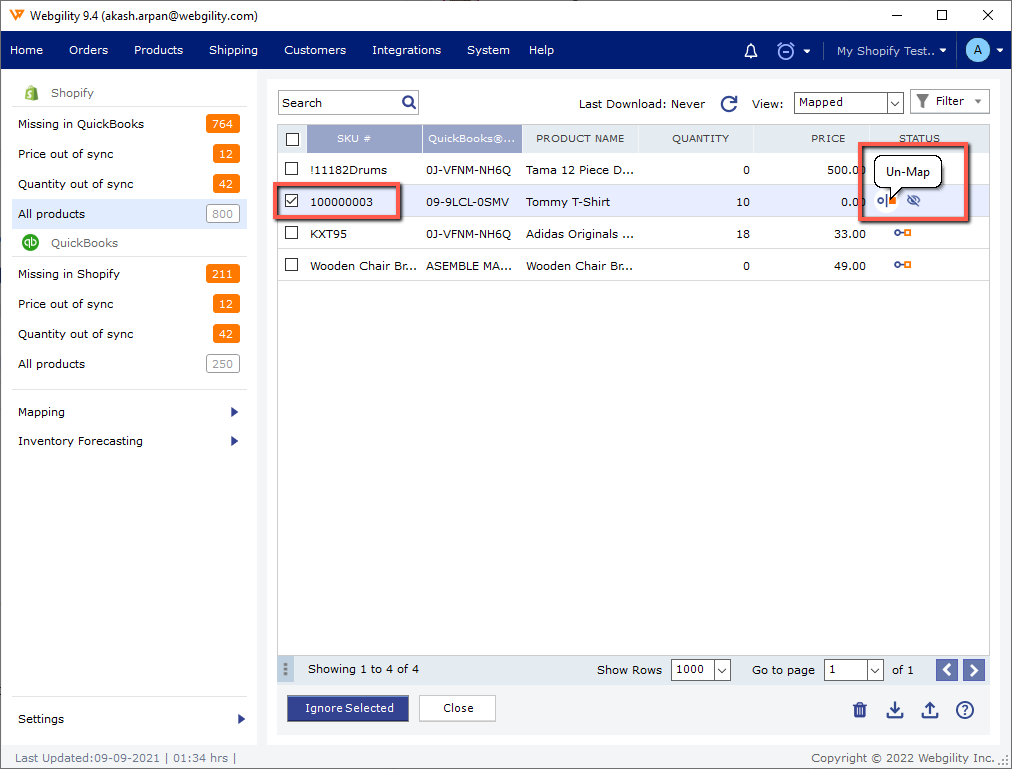The height and width of the screenshot is (769, 1012).
Task: Click the QuickBooks logo icon in sidebar
Action: click(x=31, y=243)
